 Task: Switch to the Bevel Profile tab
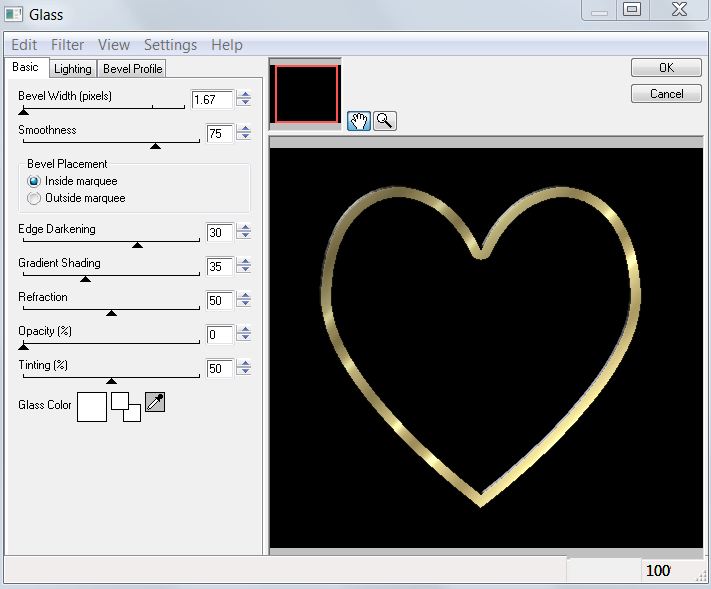pos(133,69)
